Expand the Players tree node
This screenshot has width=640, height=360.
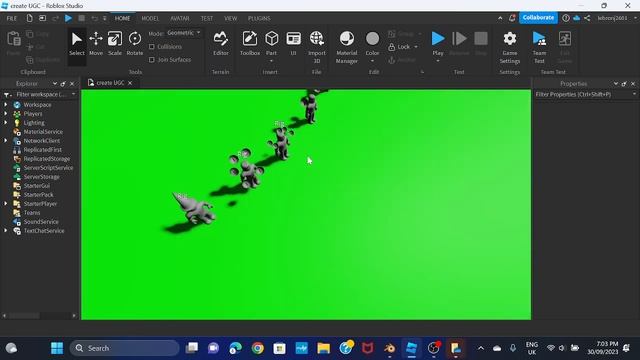[x=6, y=114]
